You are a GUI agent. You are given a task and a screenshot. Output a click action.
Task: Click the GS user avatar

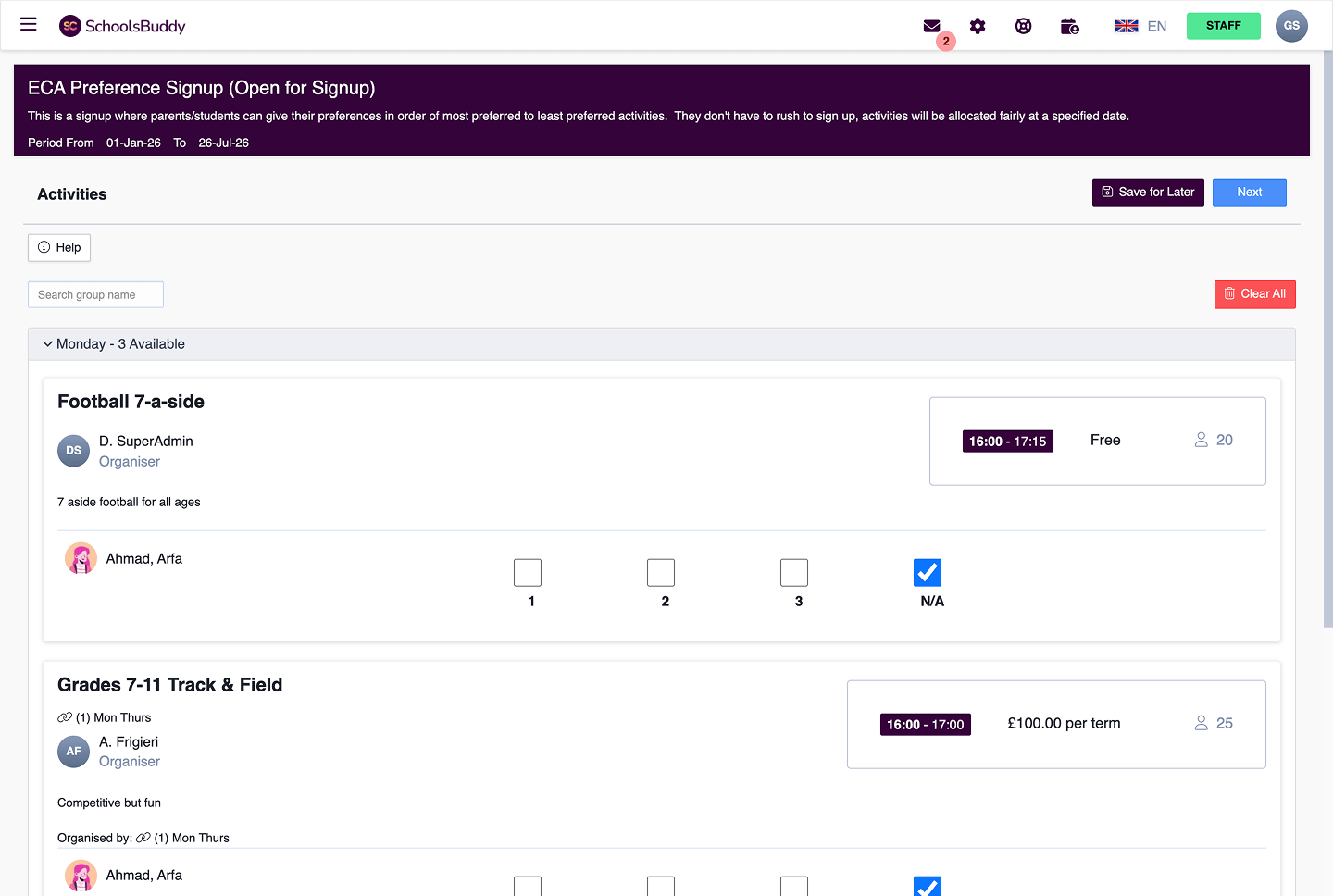pos(1291,26)
